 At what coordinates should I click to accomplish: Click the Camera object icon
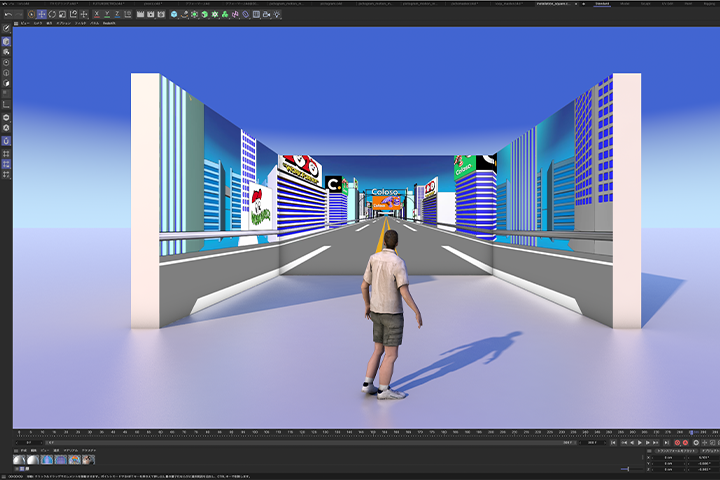(x=267, y=14)
